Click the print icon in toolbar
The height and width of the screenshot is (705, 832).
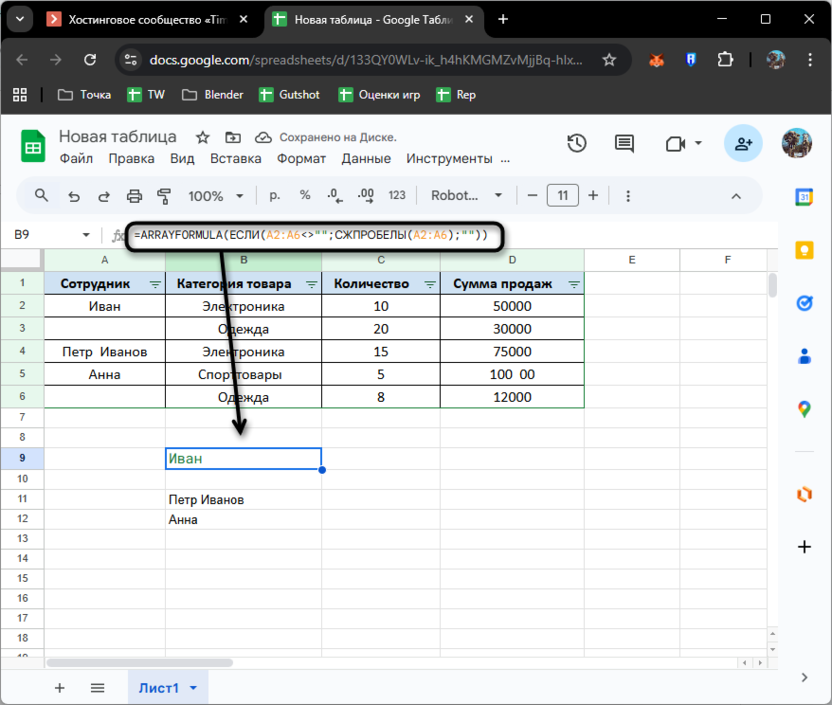click(134, 196)
